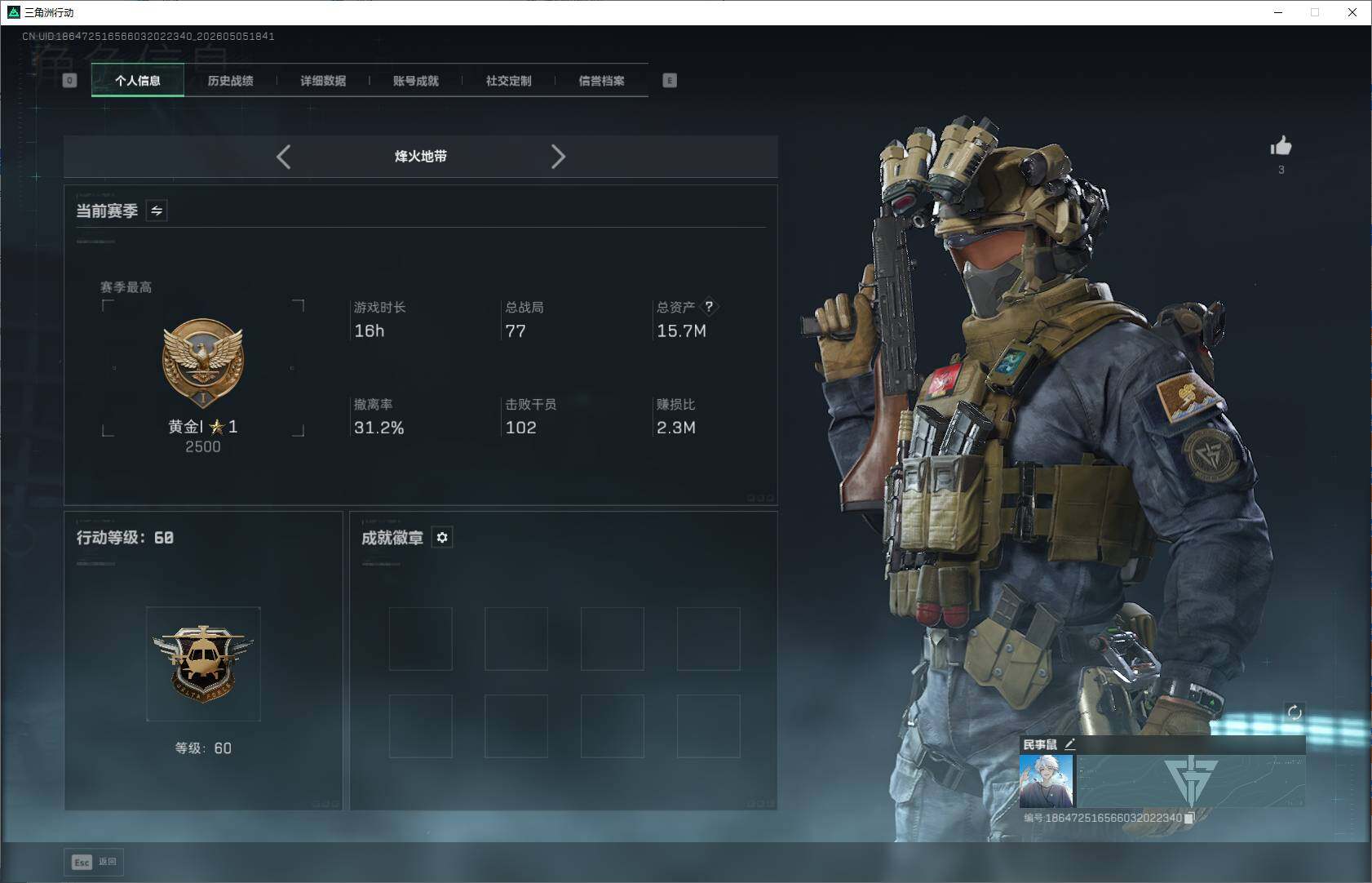The image size is (1372, 883).
Task: Click the 烽火地带 mode title
Action: pyautogui.click(x=421, y=156)
